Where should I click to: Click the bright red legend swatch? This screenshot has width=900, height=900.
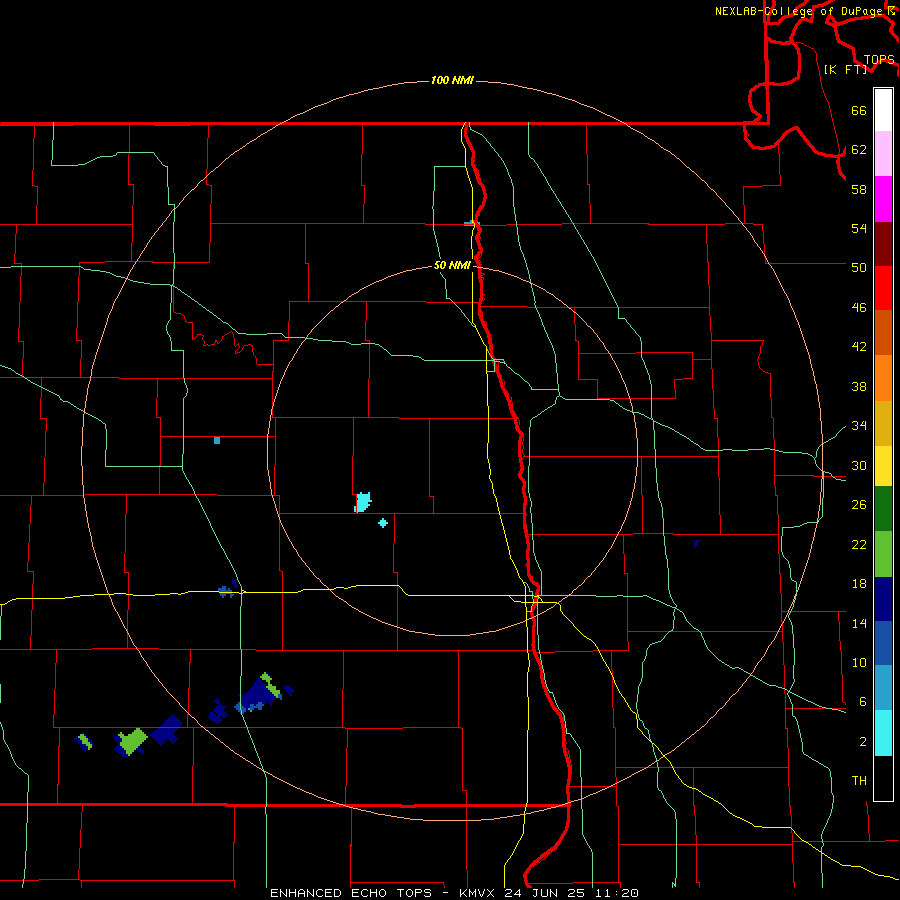883,288
